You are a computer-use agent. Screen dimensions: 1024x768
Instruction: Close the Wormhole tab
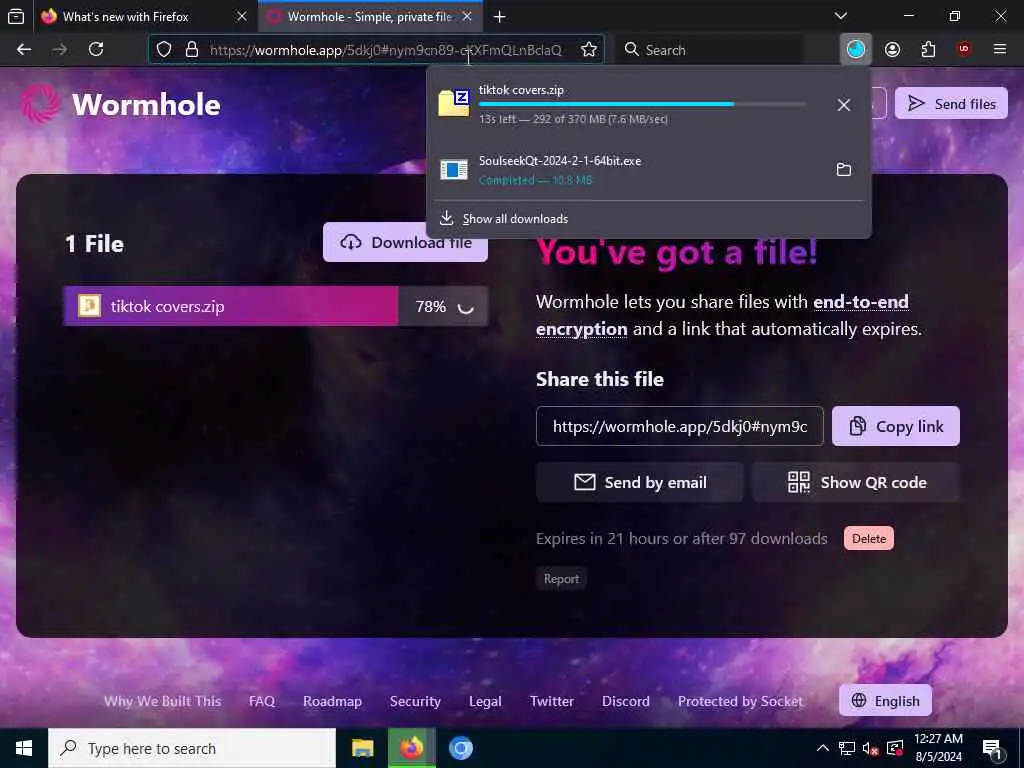click(467, 16)
